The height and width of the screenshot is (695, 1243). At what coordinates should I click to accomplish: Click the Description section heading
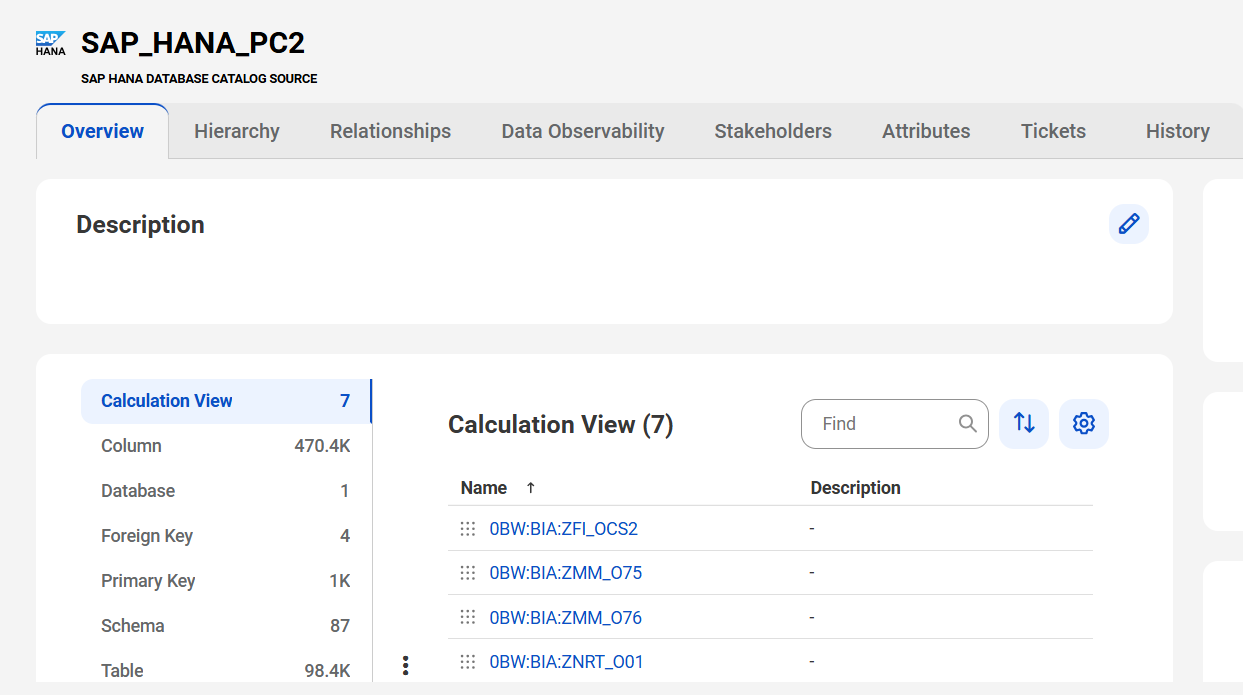140,225
